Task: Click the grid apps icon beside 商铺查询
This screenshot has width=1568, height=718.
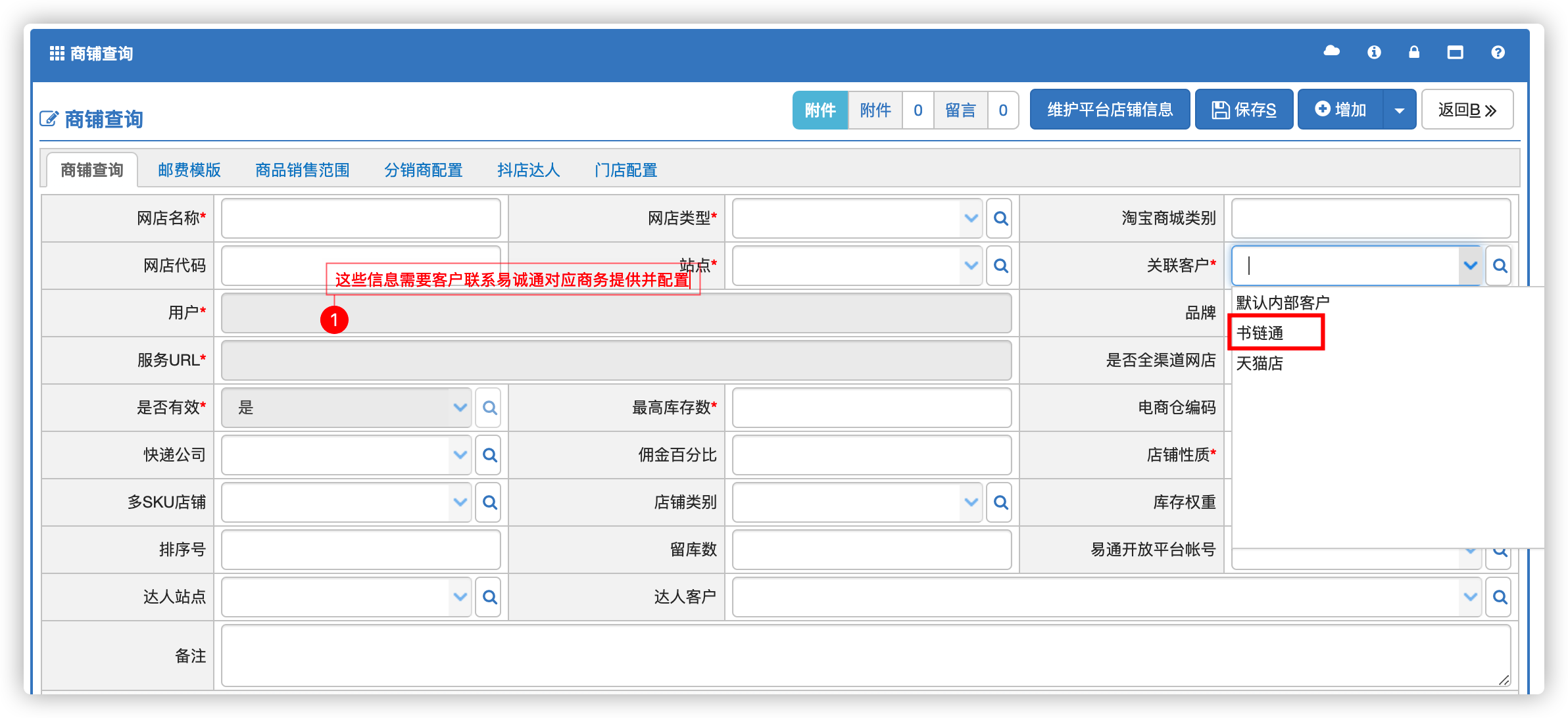Action: click(57, 53)
